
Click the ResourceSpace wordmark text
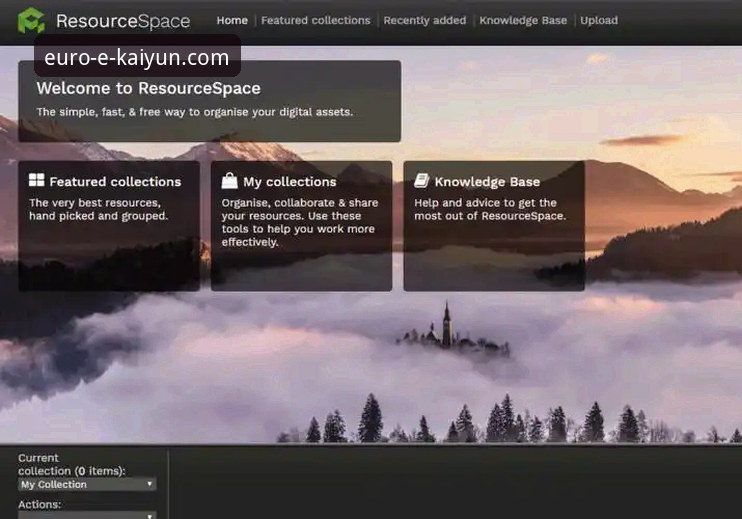click(x=123, y=21)
